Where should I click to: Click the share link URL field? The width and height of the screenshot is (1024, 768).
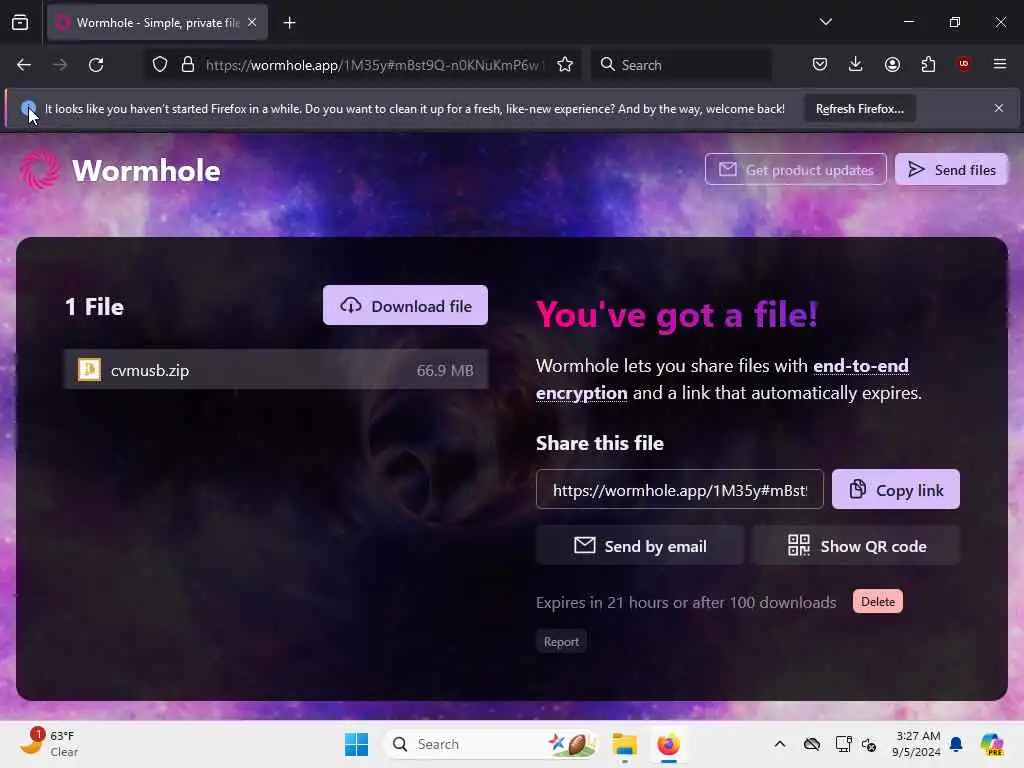point(680,490)
